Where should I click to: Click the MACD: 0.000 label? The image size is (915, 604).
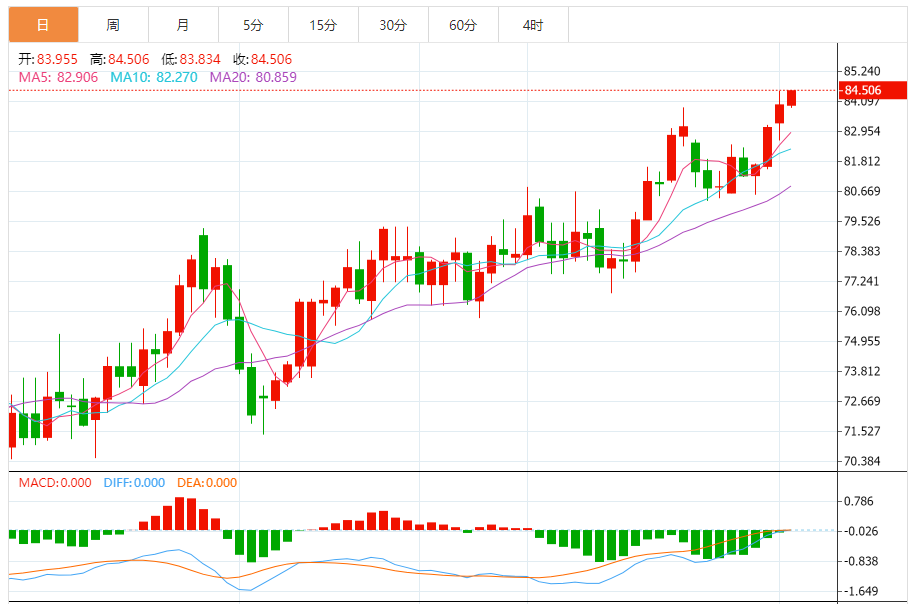(x=56, y=483)
